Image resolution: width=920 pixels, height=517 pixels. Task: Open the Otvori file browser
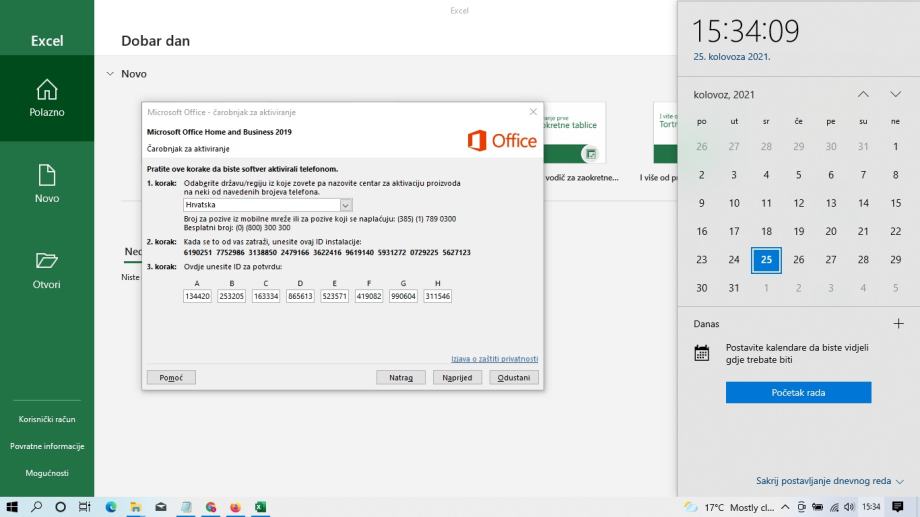(47, 270)
